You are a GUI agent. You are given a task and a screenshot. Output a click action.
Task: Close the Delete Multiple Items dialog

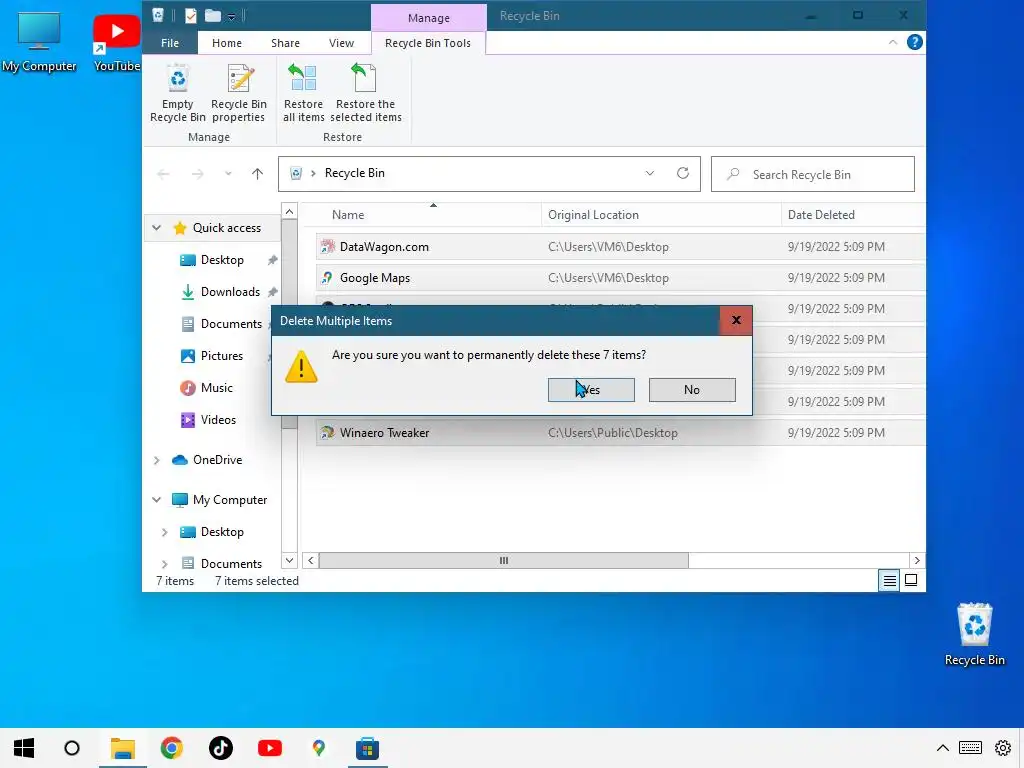(736, 320)
